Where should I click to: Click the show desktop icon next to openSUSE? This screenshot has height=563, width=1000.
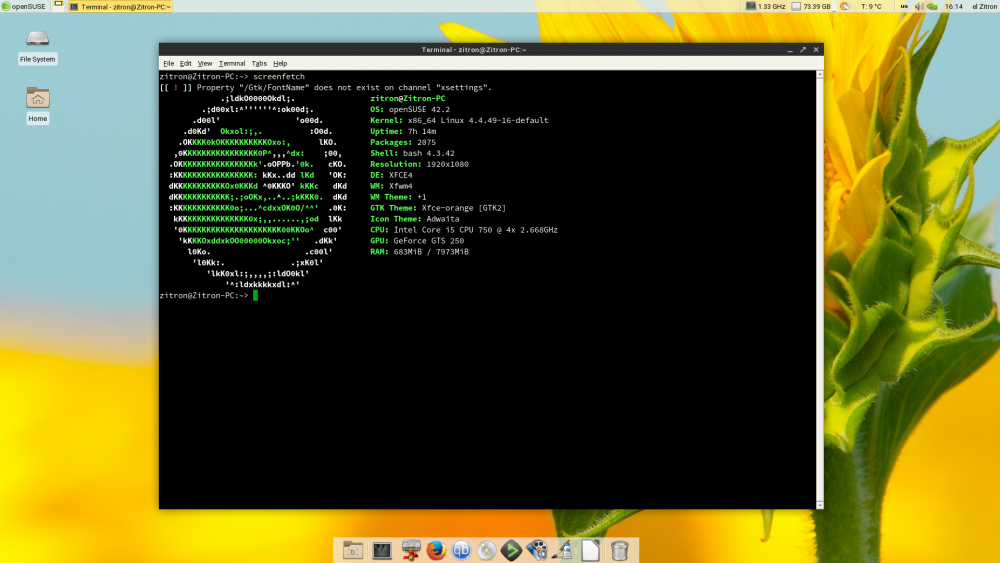click(58, 5)
